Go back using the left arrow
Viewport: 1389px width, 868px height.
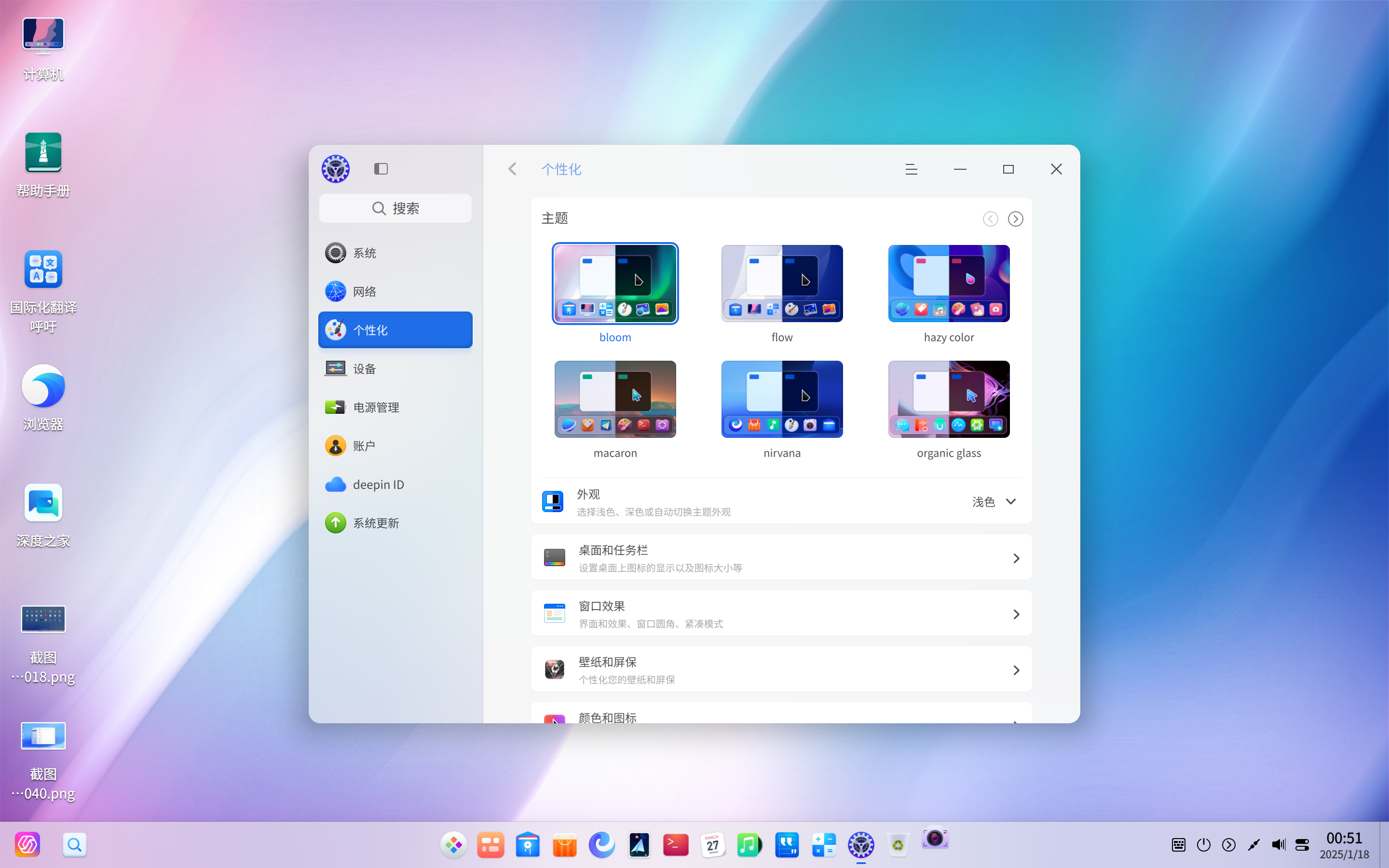pos(513,169)
